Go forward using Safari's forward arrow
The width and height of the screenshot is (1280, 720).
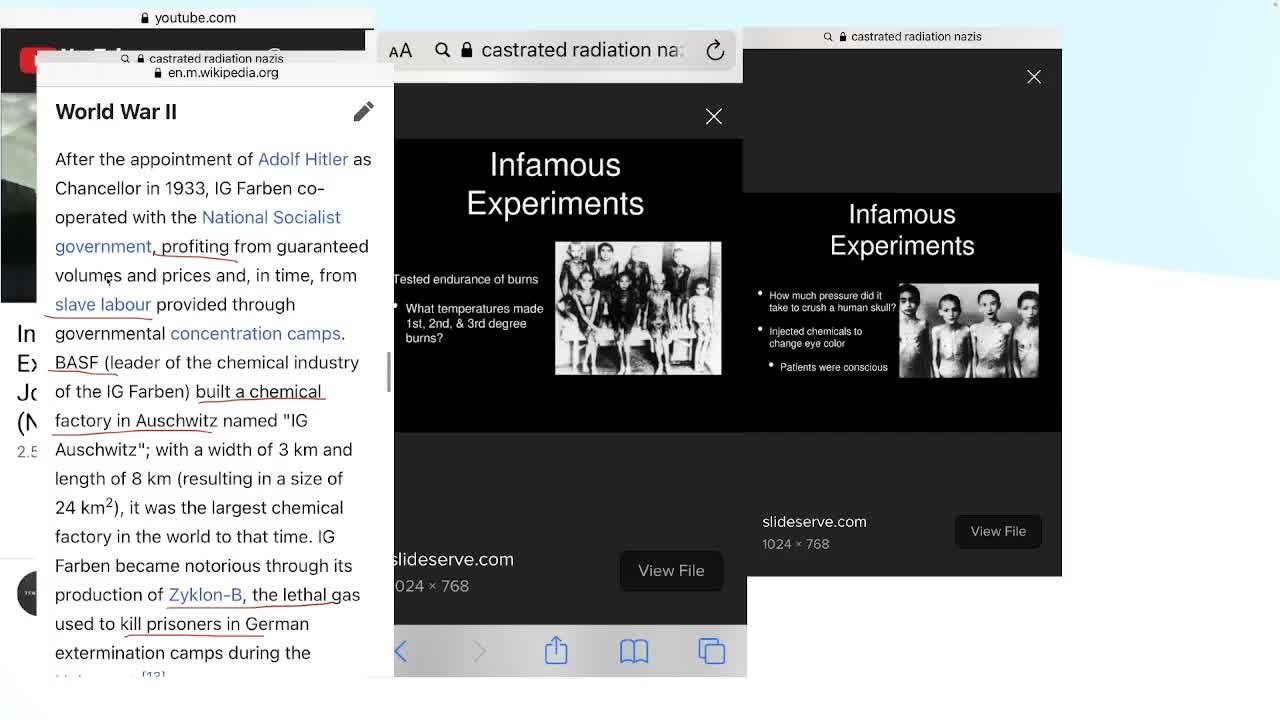click(x=480, y=652)
